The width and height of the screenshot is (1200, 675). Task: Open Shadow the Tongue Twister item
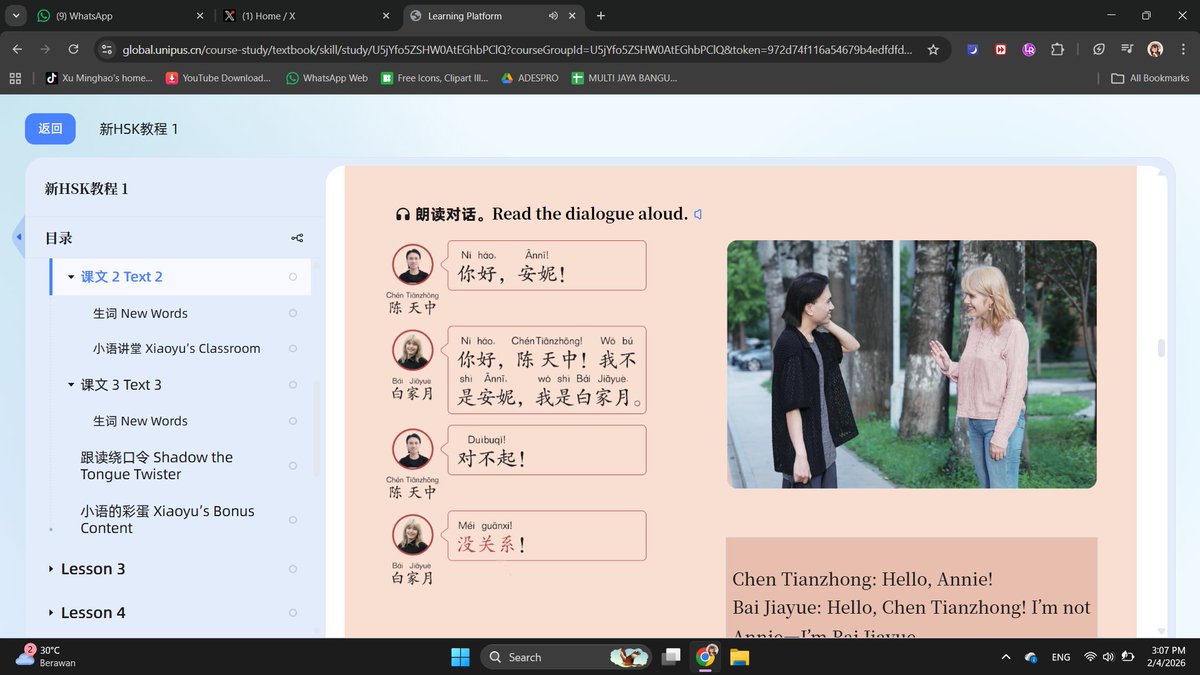pos(157,466)
